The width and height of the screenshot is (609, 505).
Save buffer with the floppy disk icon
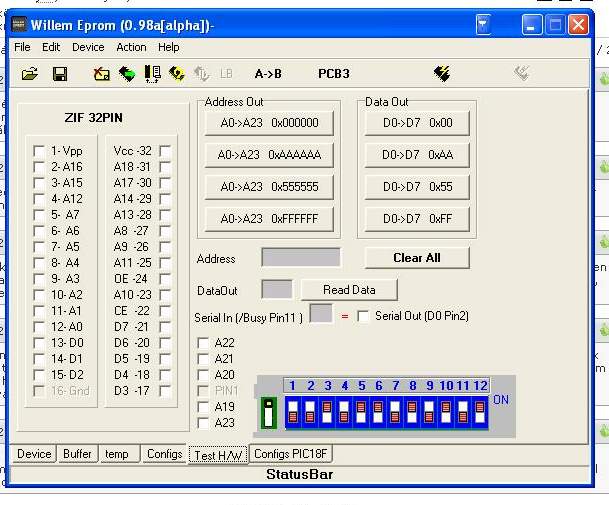coord(60,74)
